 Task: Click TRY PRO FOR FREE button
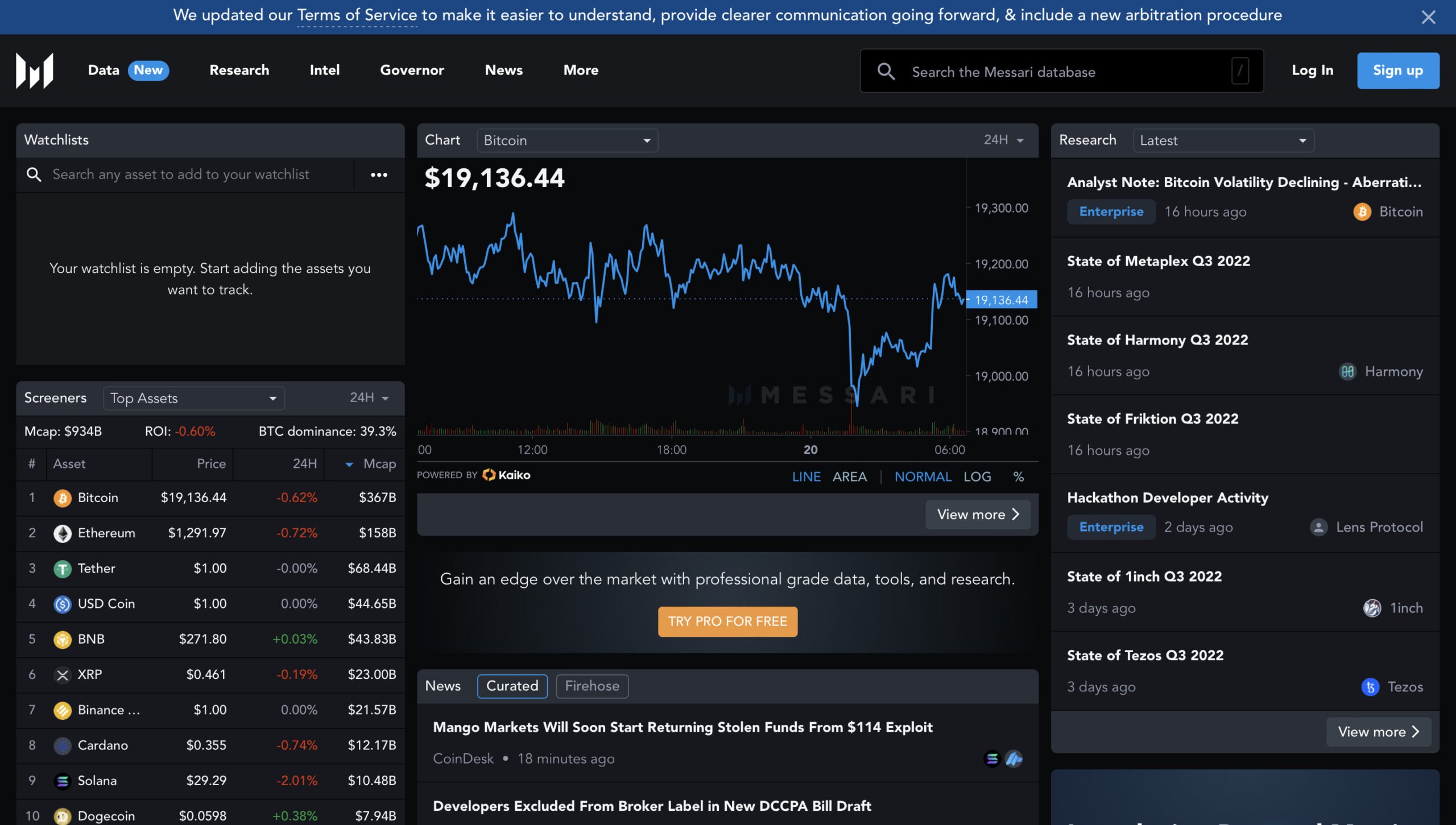727,621
